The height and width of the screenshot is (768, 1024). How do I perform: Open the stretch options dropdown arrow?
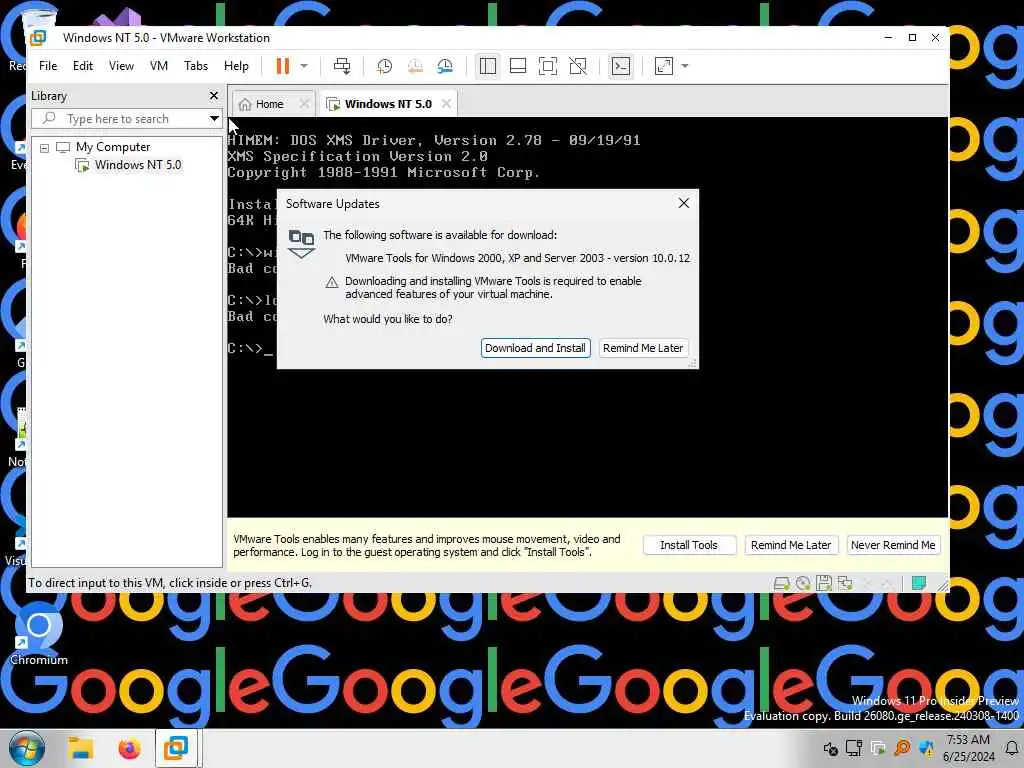[x=684, y=66]
